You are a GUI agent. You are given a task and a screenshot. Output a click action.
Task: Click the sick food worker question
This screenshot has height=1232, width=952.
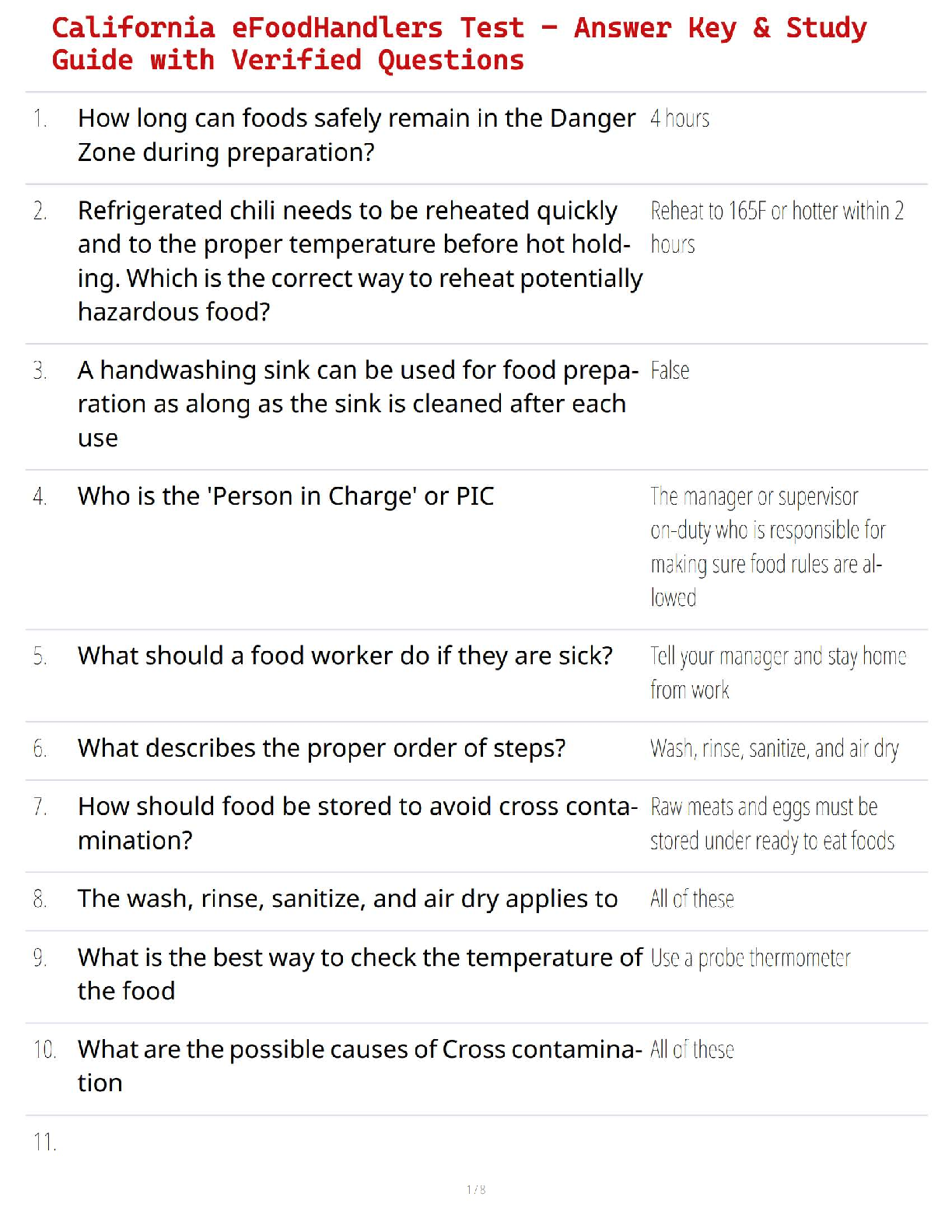[x=345, y=656]
